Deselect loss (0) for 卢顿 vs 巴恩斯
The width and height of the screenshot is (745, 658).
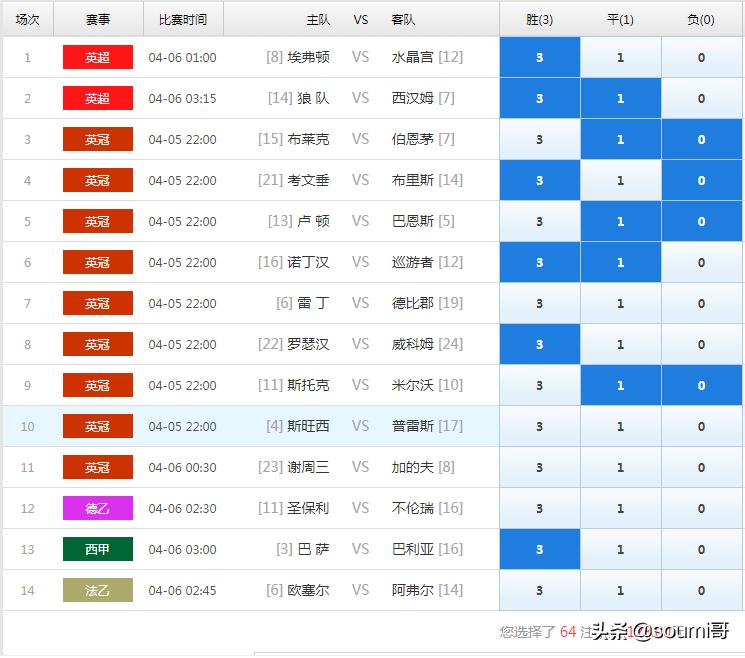click(701, 221)
